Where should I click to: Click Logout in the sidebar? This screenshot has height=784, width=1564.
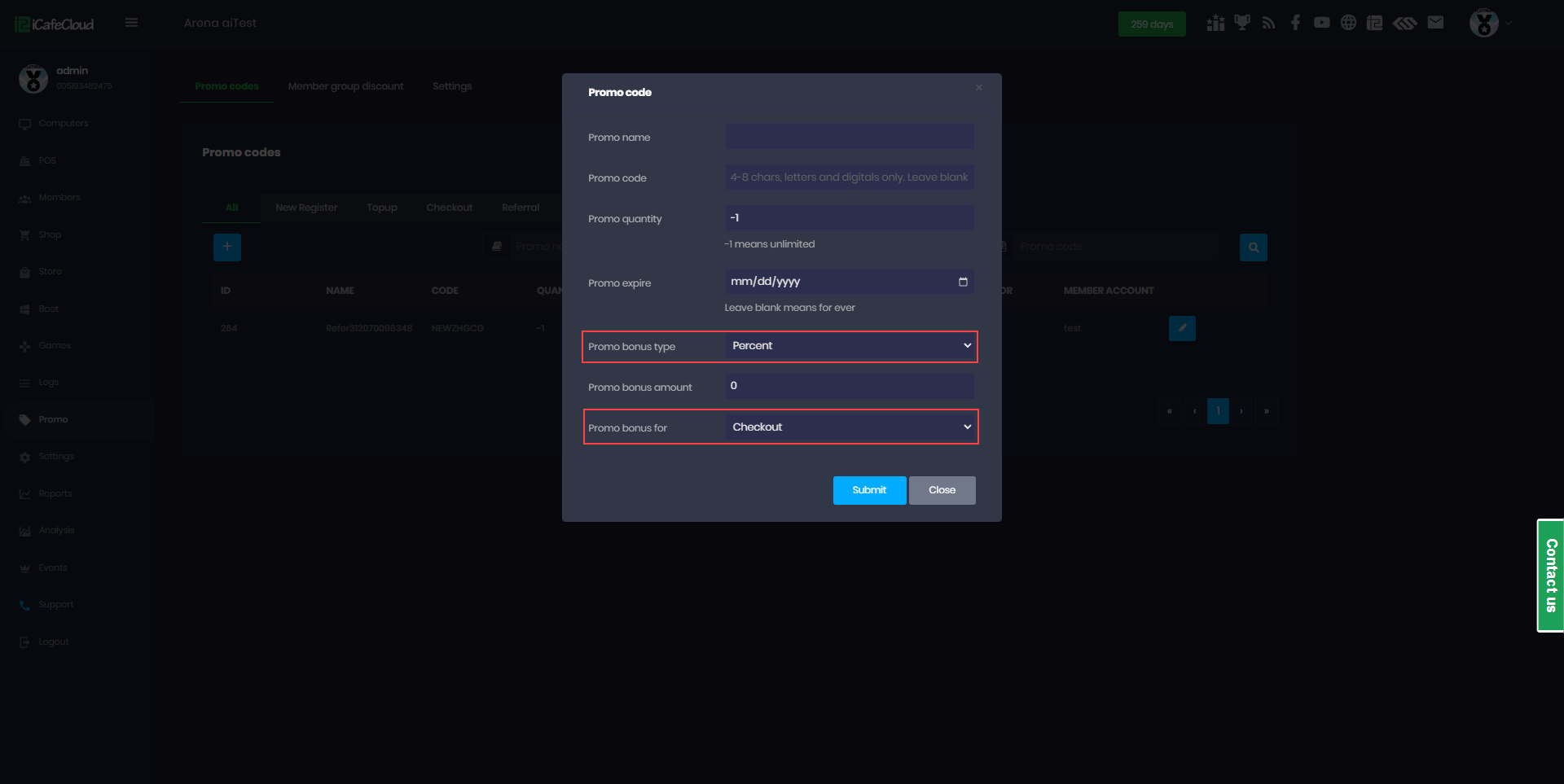pyautogui.click(x=54, y=642)
